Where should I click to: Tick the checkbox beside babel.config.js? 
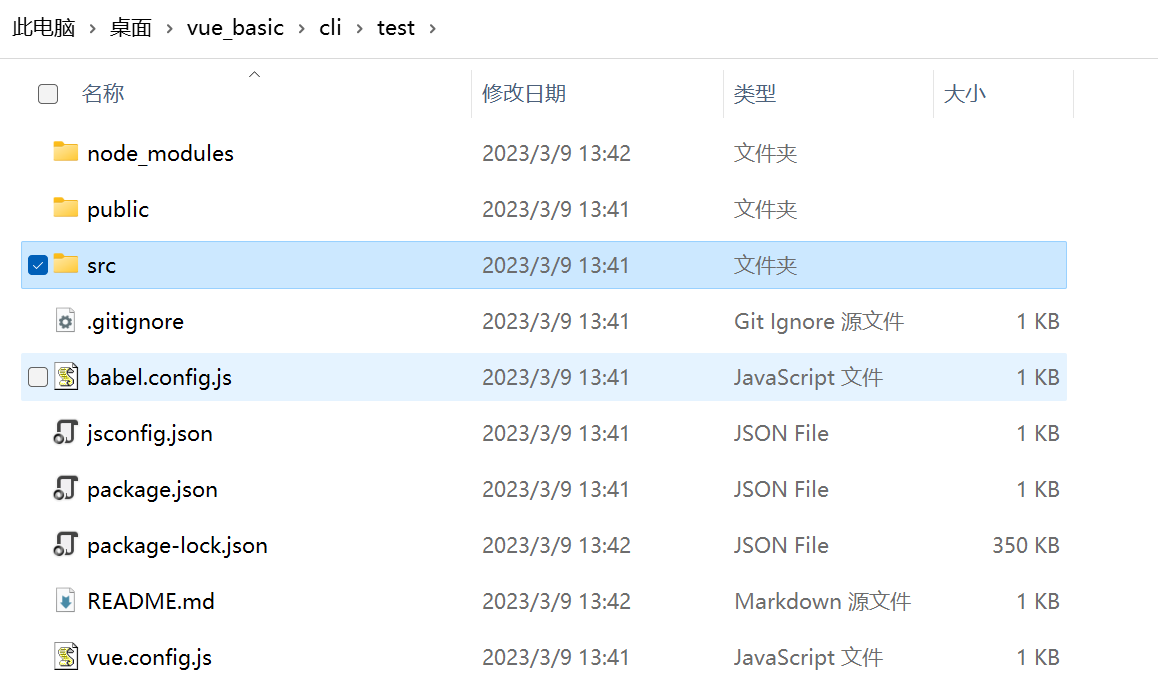(x=38, y=377)
